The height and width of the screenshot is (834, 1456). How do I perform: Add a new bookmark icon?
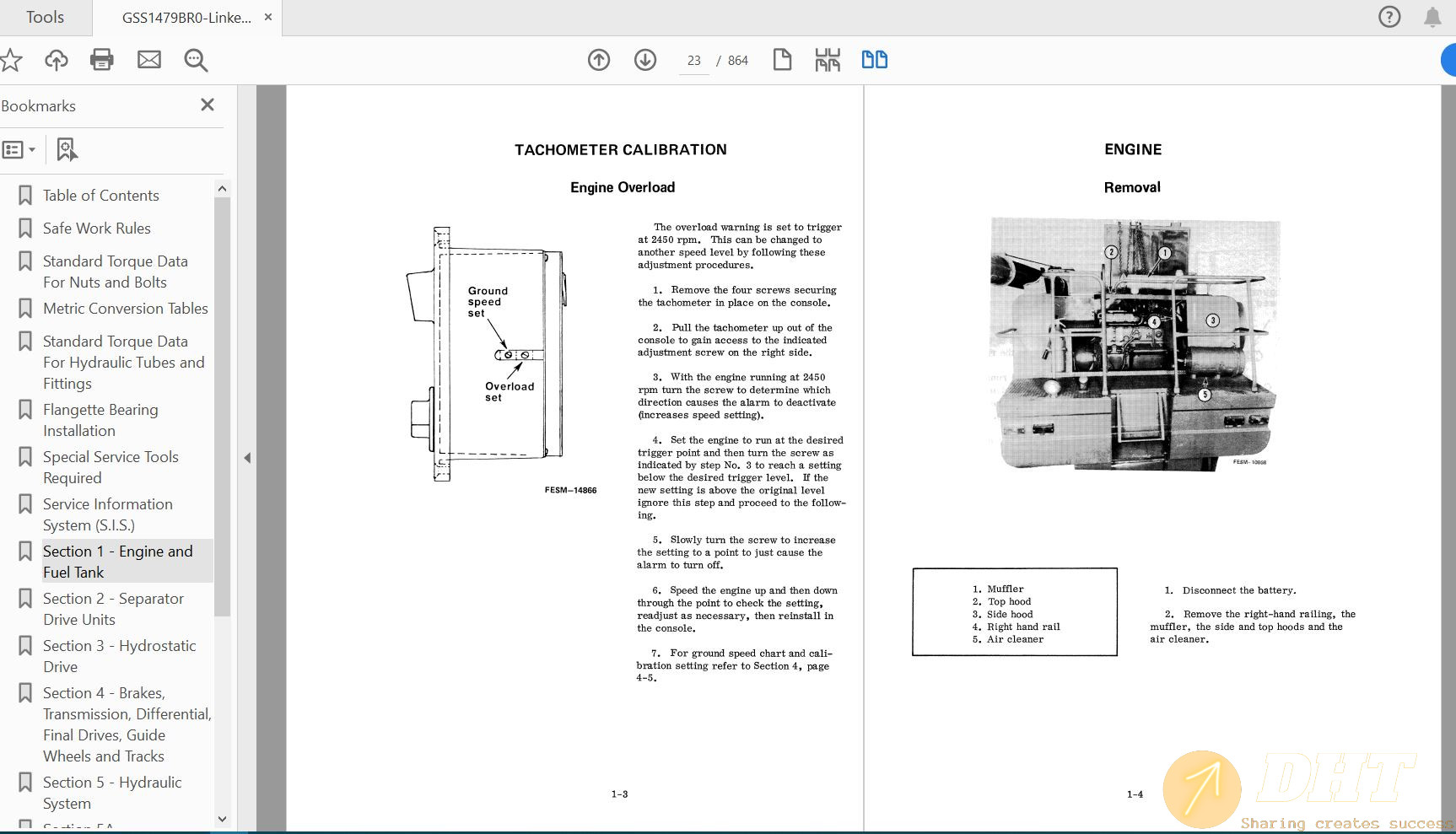67,149
